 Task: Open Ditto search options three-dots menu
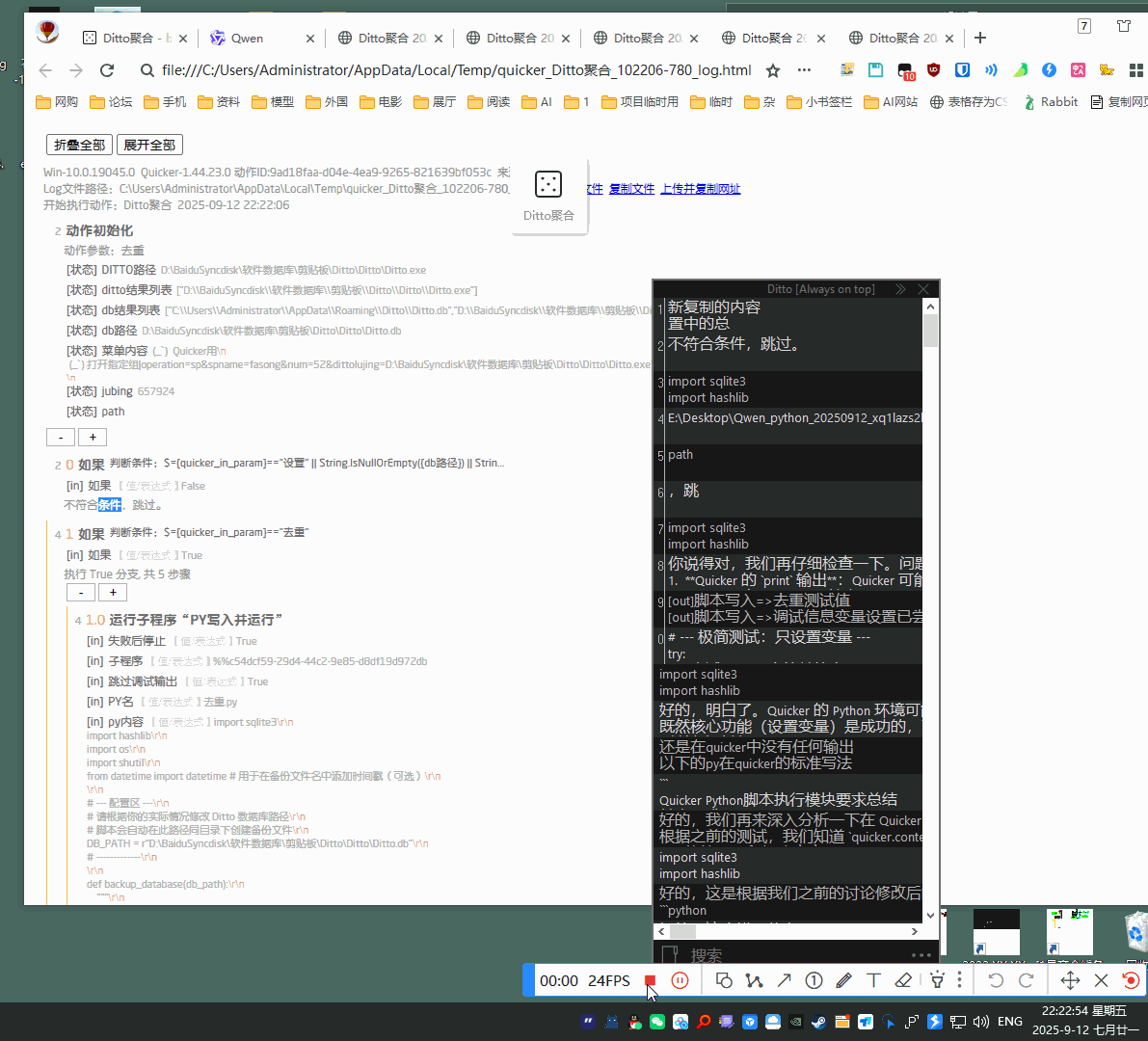point(921,955)
